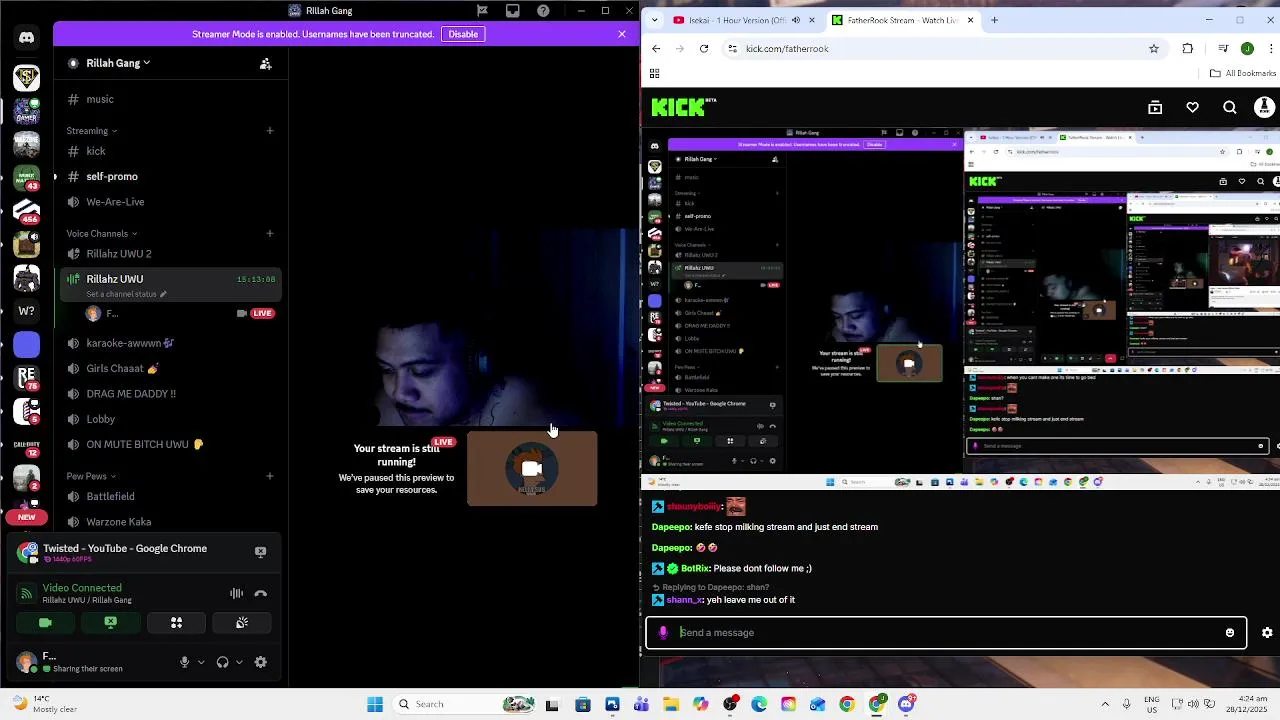Open emoji picker in Kick chat box
1280x720 pixels.
coord(1230,633)
